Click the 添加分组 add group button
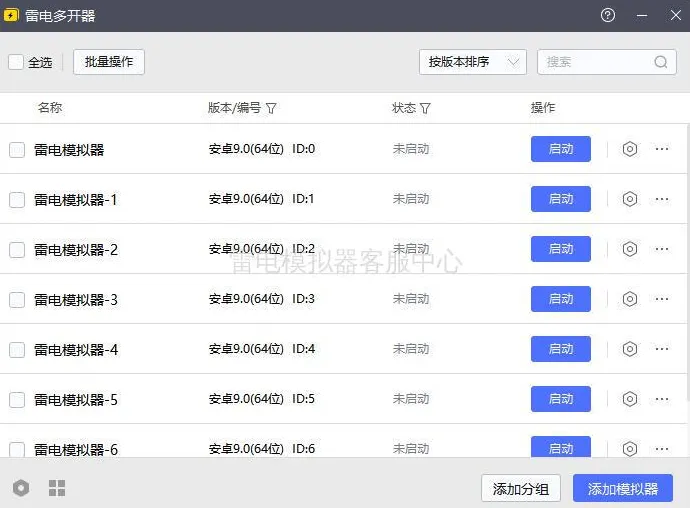The width and height of the screenshot is (690, 508). 521,488
